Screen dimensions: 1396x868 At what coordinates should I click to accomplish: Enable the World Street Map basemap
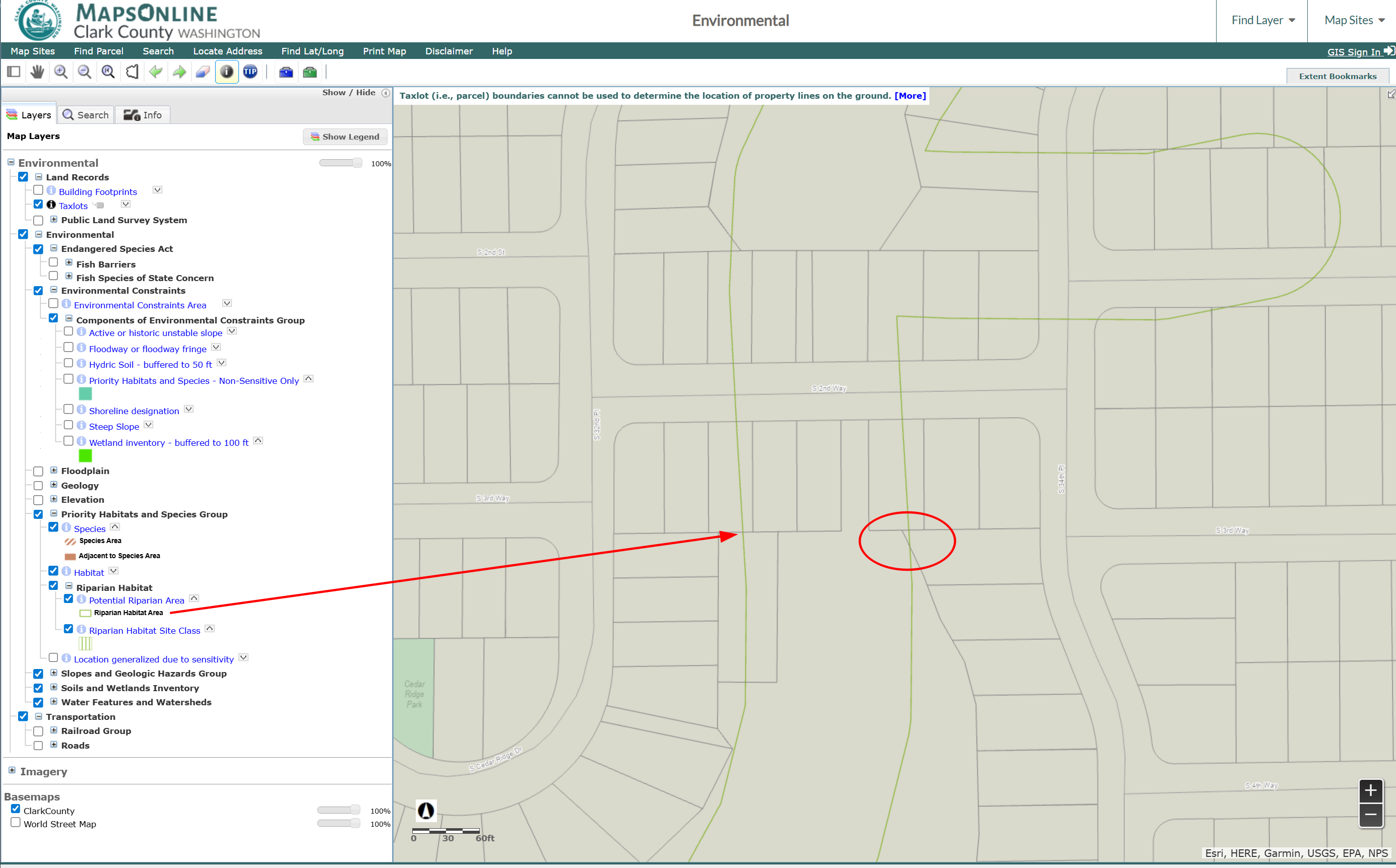pos(16,823)
